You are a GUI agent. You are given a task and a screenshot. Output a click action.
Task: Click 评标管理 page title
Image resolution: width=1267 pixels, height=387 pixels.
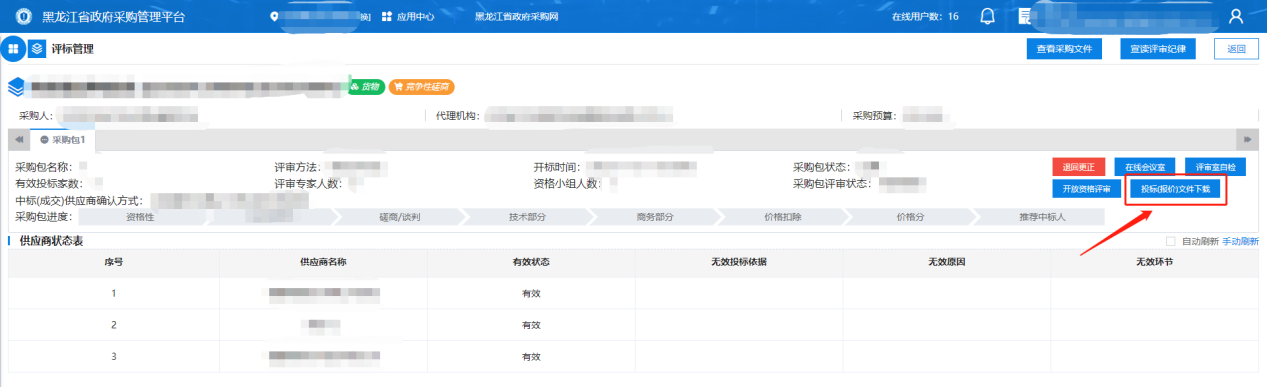(73, 49)
